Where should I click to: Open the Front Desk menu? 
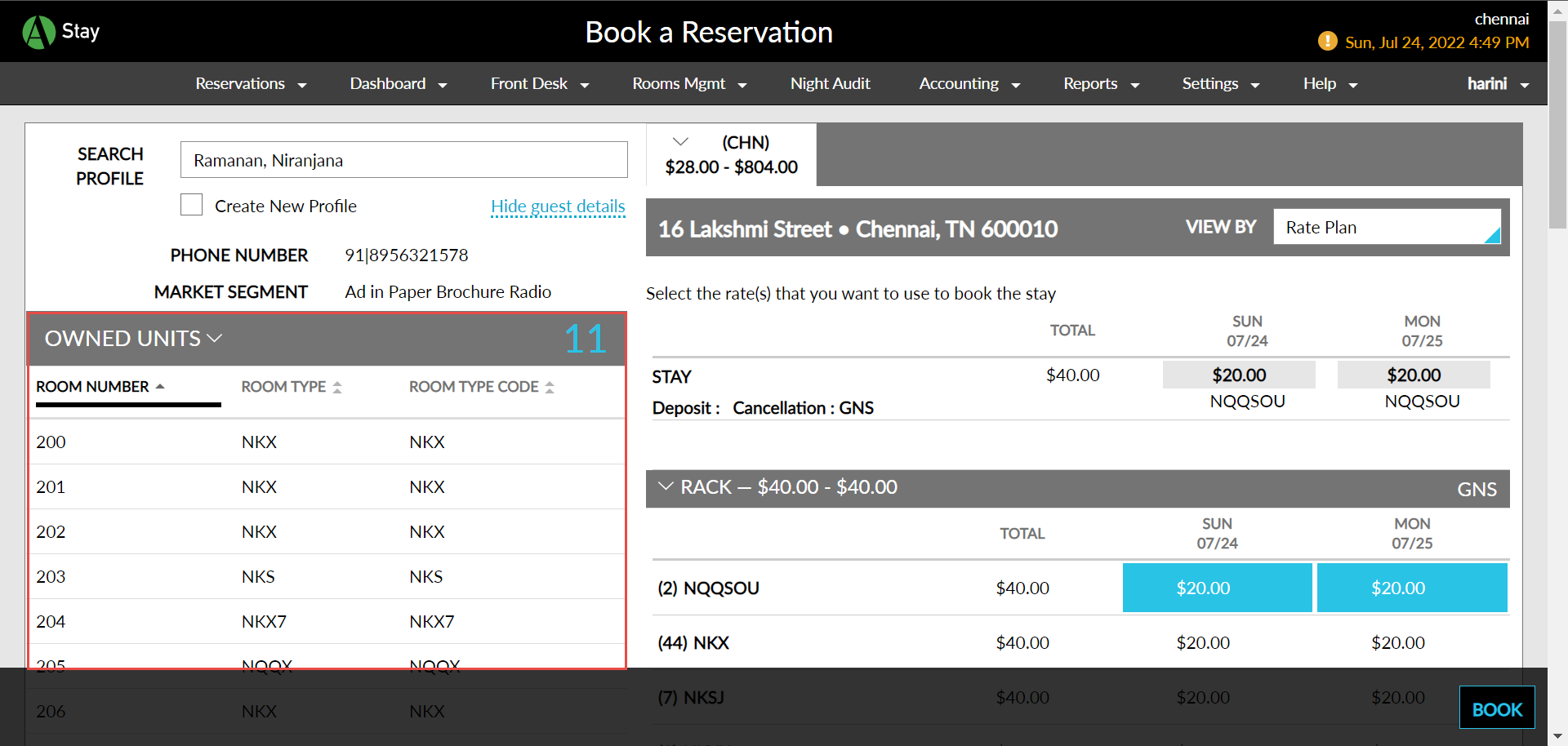[x=540, y=83]
